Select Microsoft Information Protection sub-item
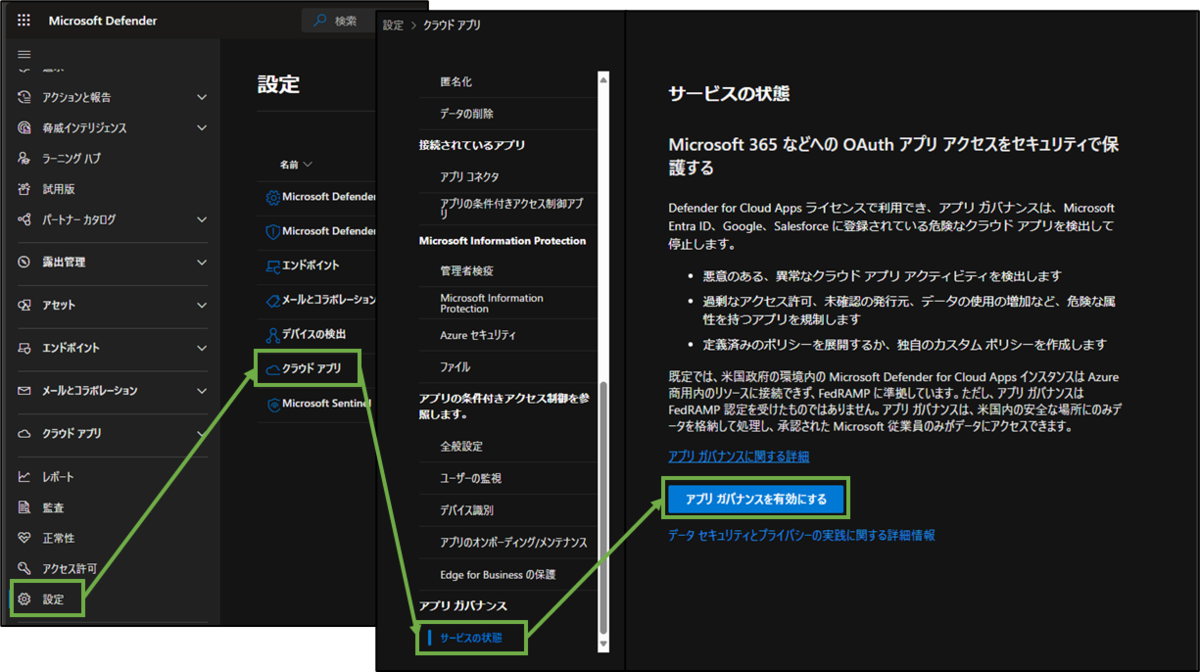This screenshot has width=1200, height=672. 492,303
